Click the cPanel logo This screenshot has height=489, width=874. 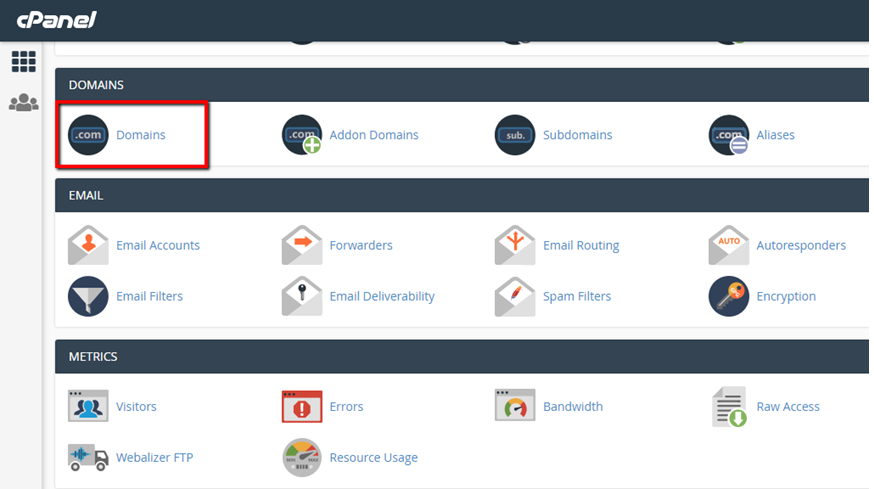[56, 20]
